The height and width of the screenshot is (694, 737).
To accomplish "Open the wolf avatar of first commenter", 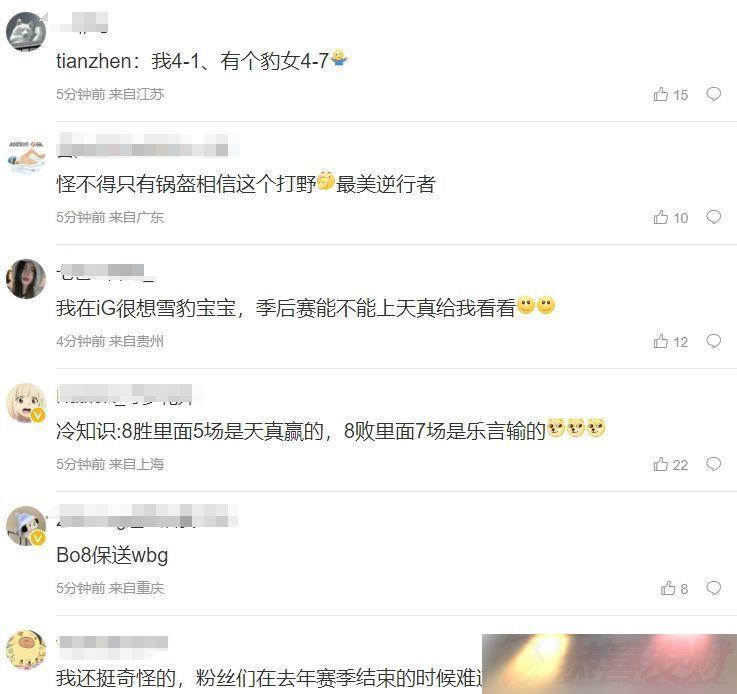I will pyautogui.click(x=26, y=31).
